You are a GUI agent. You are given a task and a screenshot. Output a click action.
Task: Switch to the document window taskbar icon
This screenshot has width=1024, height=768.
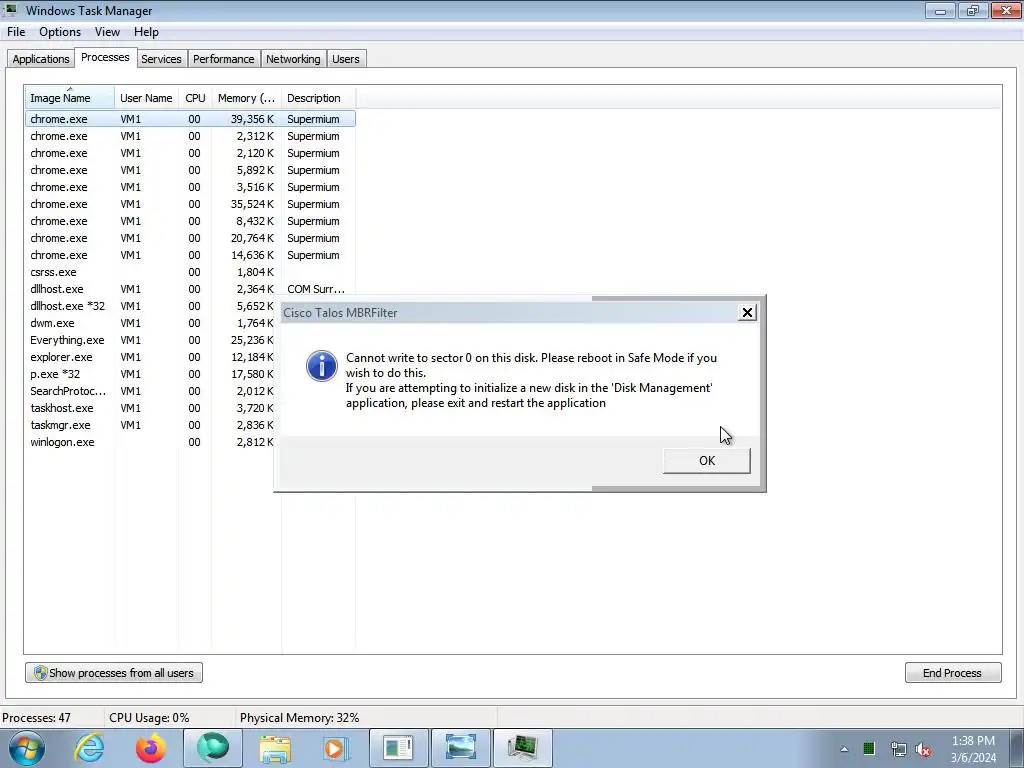pyautogui.click(x=398, y=748)
